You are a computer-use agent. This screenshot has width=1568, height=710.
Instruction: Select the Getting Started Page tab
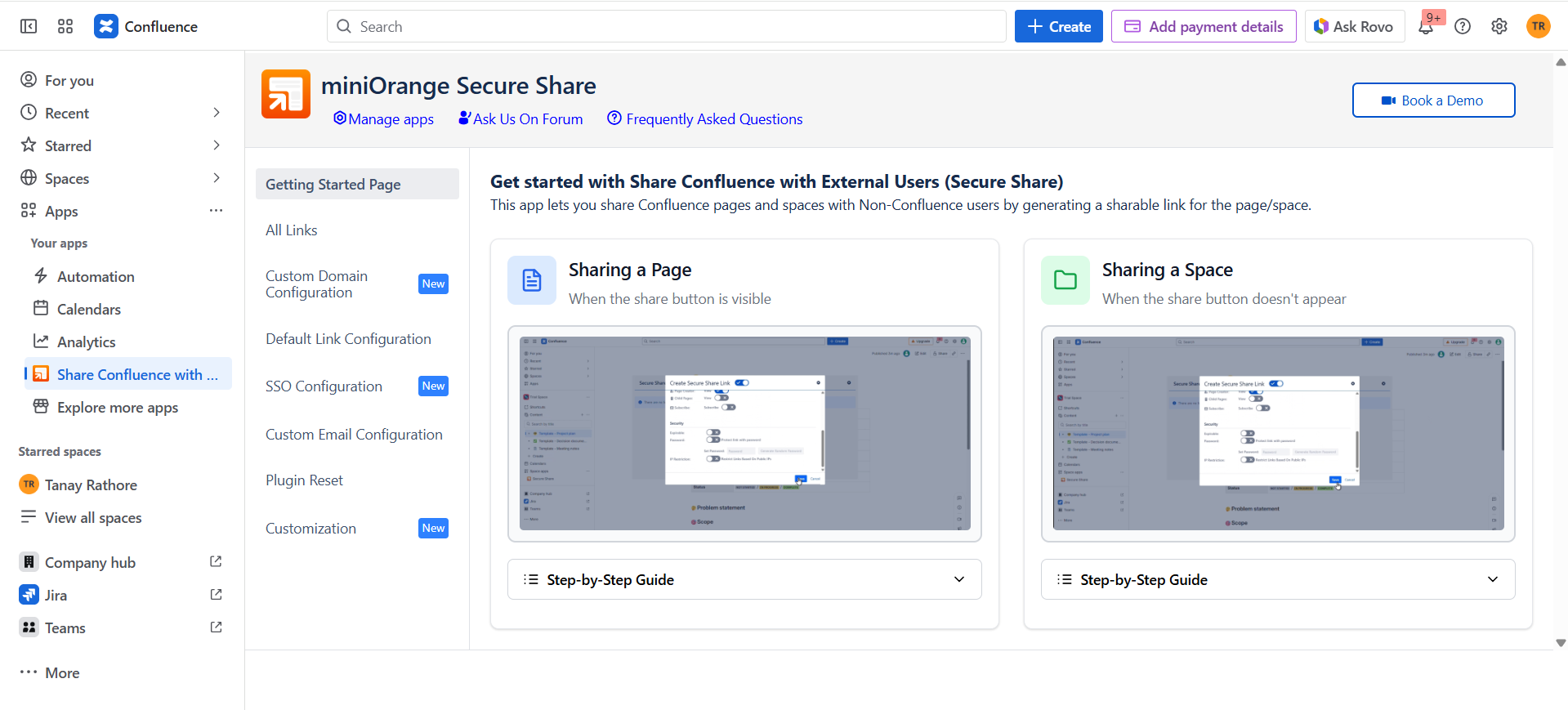(x=357, y=184)
